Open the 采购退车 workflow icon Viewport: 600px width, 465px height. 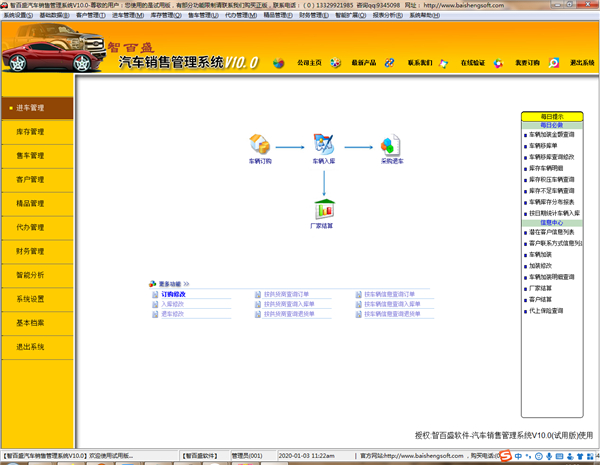(x=391, y=145)
